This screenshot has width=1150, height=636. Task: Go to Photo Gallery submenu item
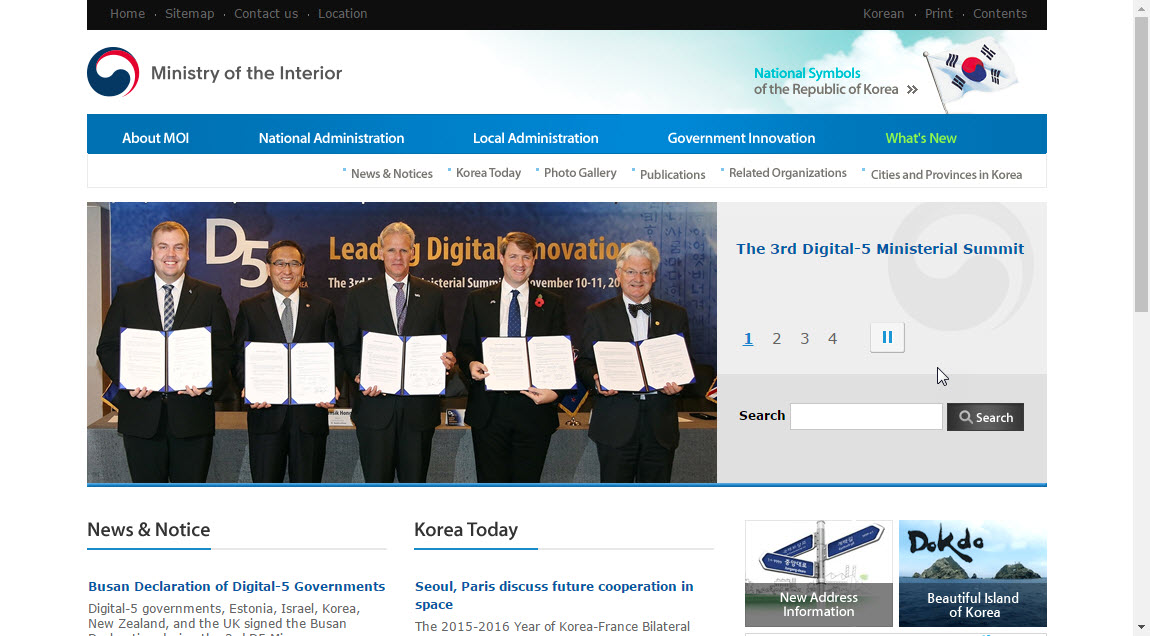[x=580, y=173]
